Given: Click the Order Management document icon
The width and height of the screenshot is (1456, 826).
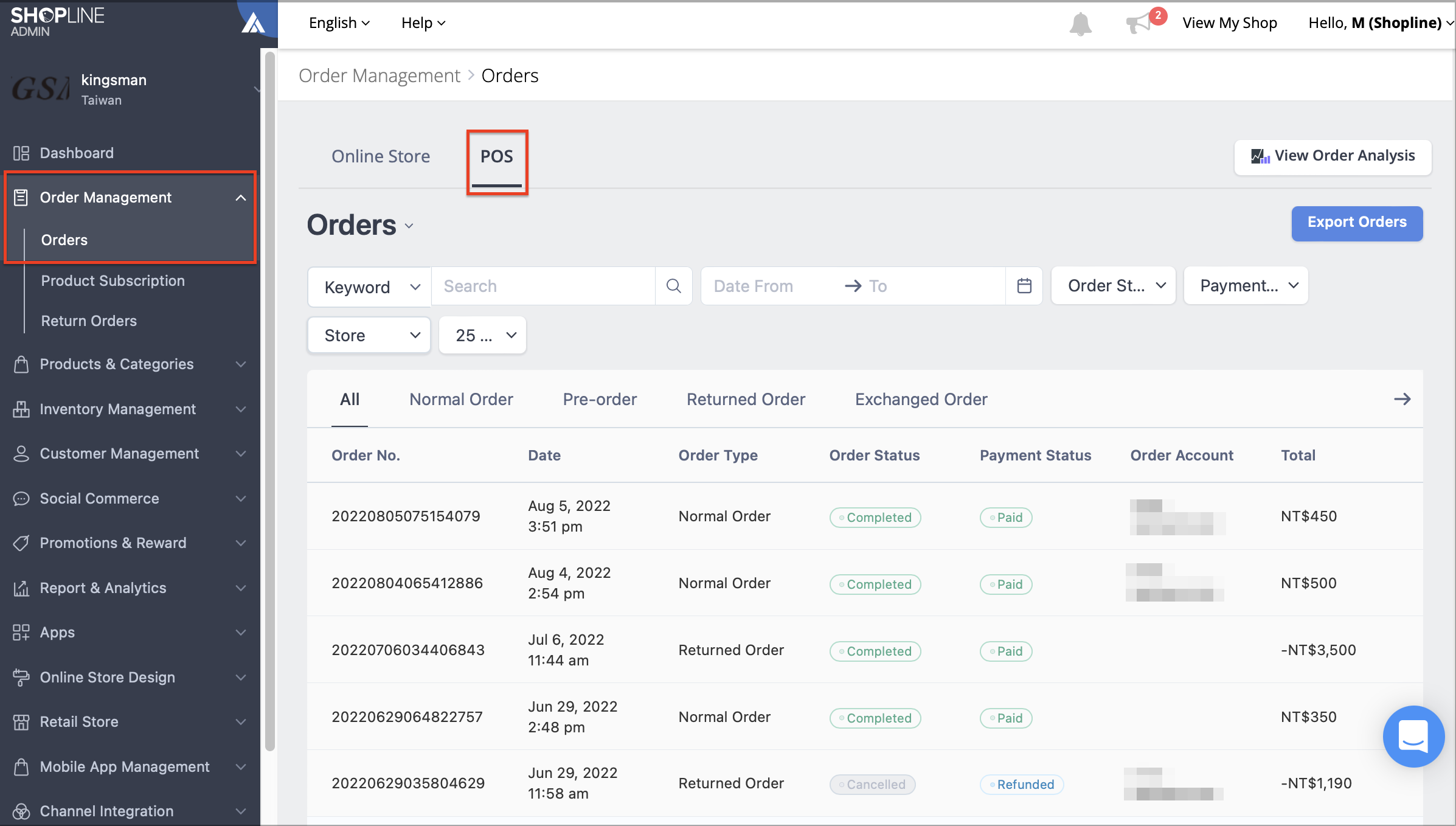Looking at the screenshot, I should click(x=21, y=198).
